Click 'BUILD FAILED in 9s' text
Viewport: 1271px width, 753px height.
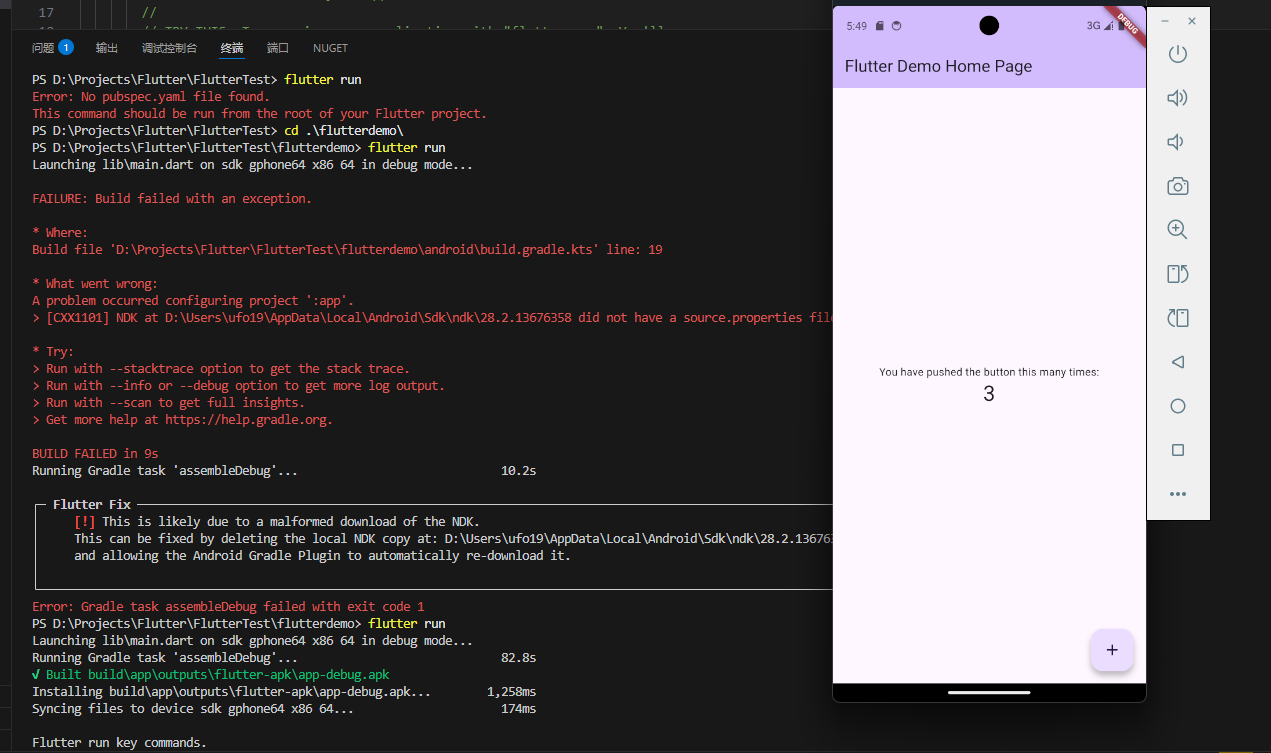tap(95, 454)
